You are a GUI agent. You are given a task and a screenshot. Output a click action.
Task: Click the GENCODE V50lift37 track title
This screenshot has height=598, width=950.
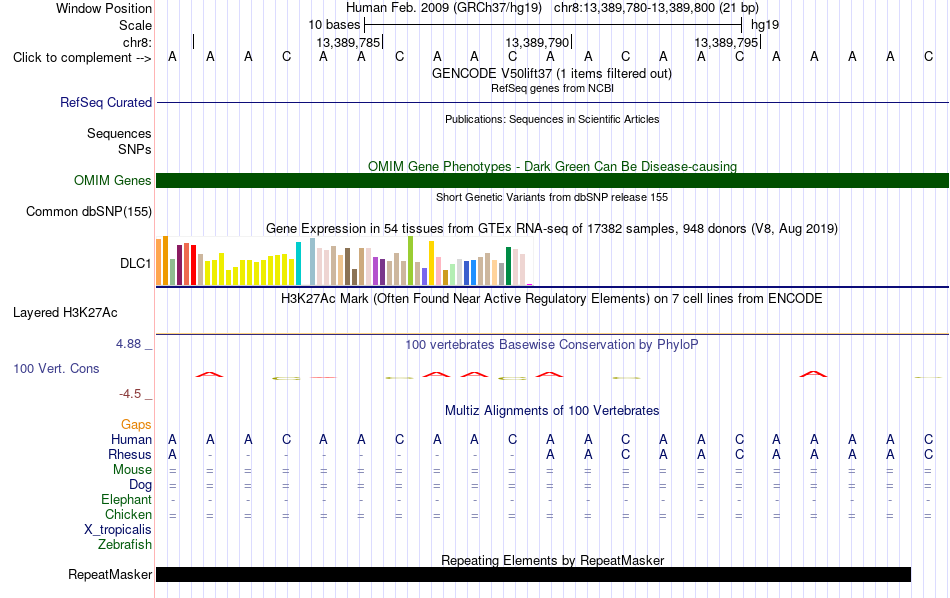tap(551, 73)
